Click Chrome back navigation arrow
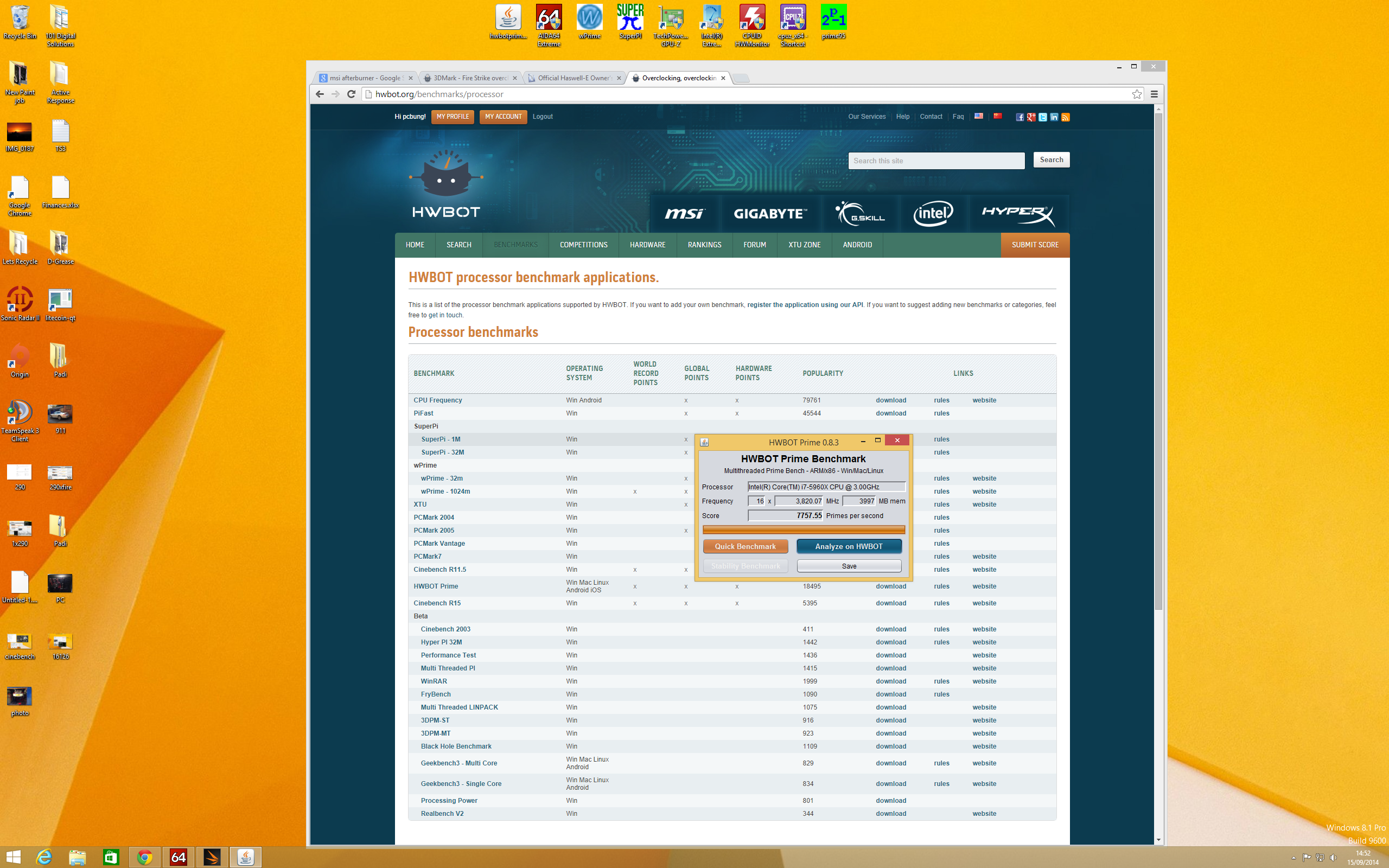The height and width of the screenshot is (868, 1389). coord(320,94)
